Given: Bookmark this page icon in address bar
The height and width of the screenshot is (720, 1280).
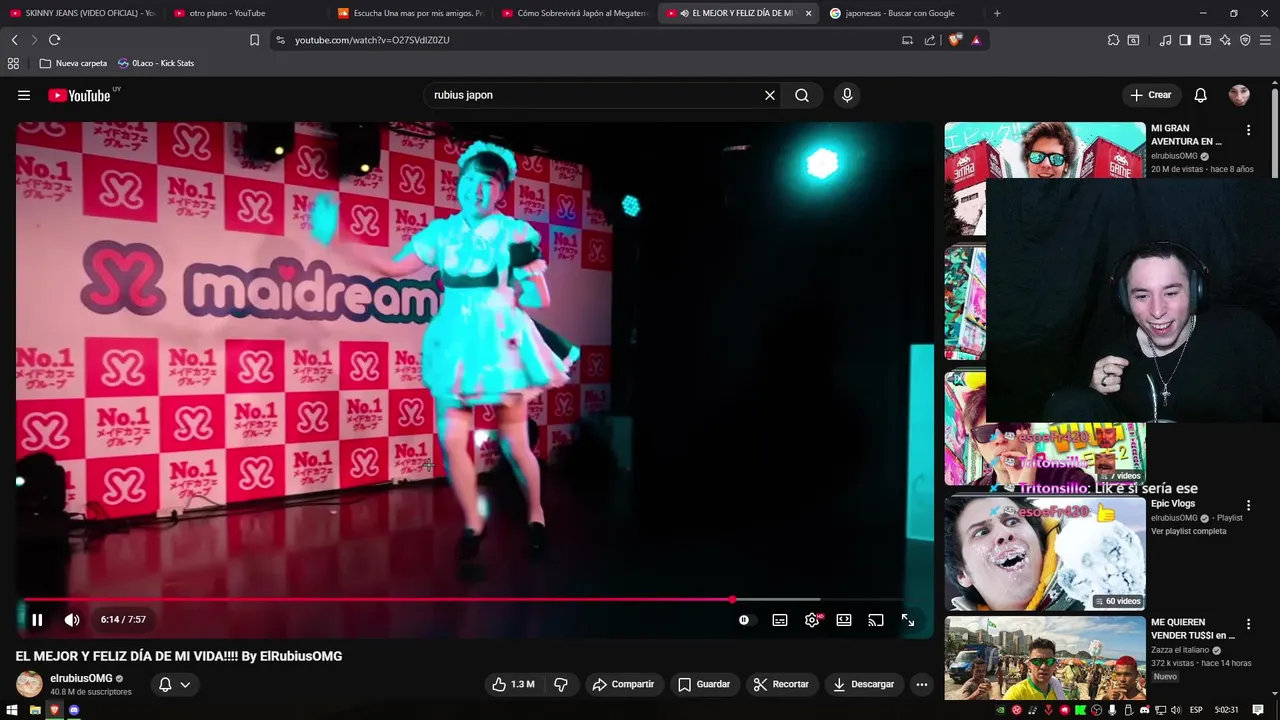Looking at the screenshot, I should (254, 40).
